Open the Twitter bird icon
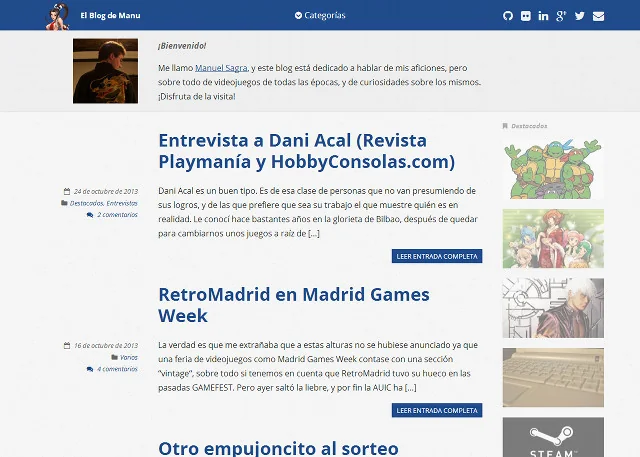 pyautogui.click(x=580, y=16)
